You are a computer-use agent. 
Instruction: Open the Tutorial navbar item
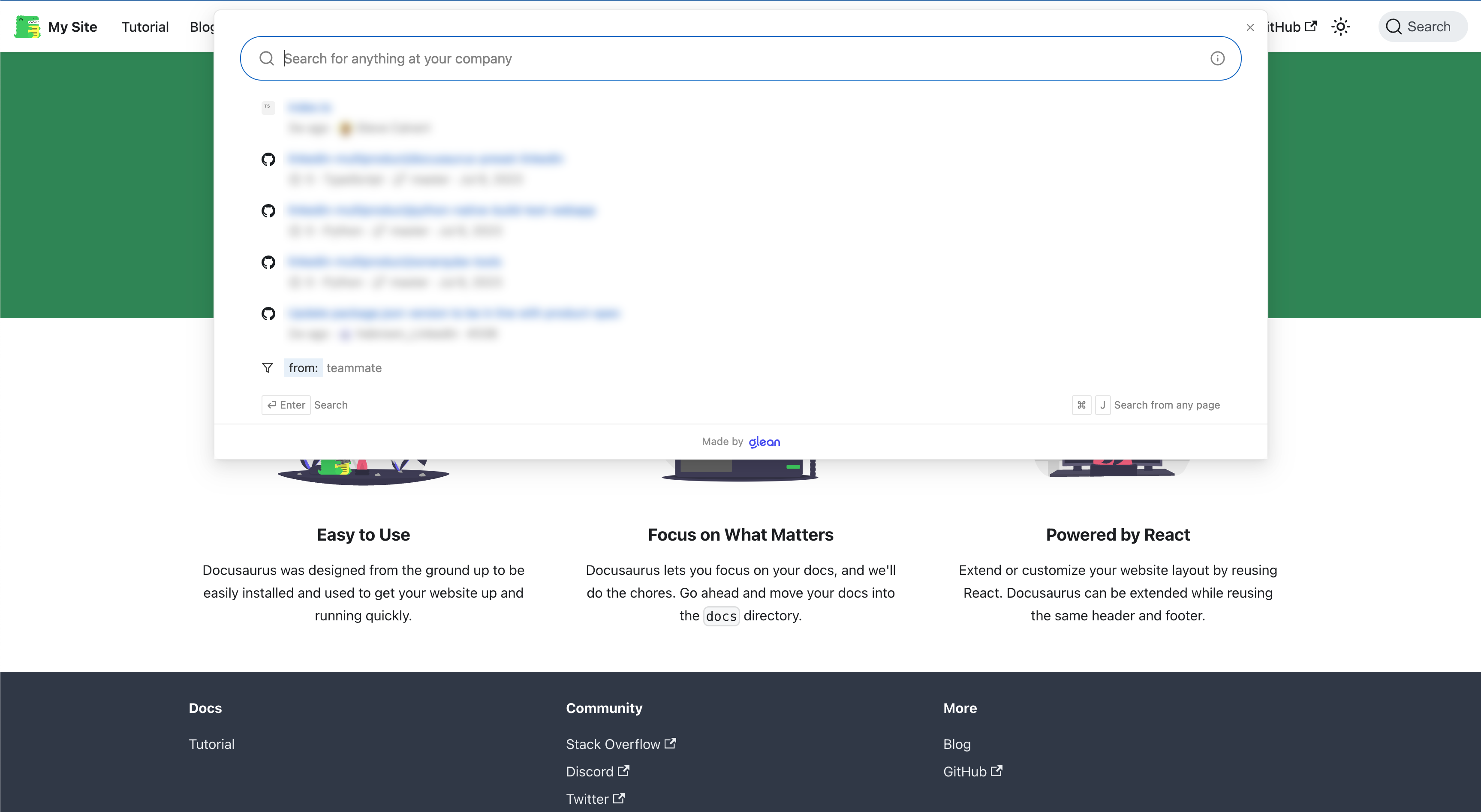(x=145, y=27)
